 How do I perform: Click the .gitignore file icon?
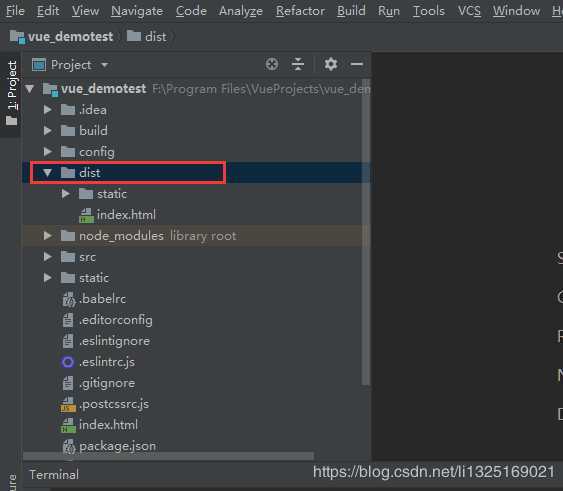point(68,383)
